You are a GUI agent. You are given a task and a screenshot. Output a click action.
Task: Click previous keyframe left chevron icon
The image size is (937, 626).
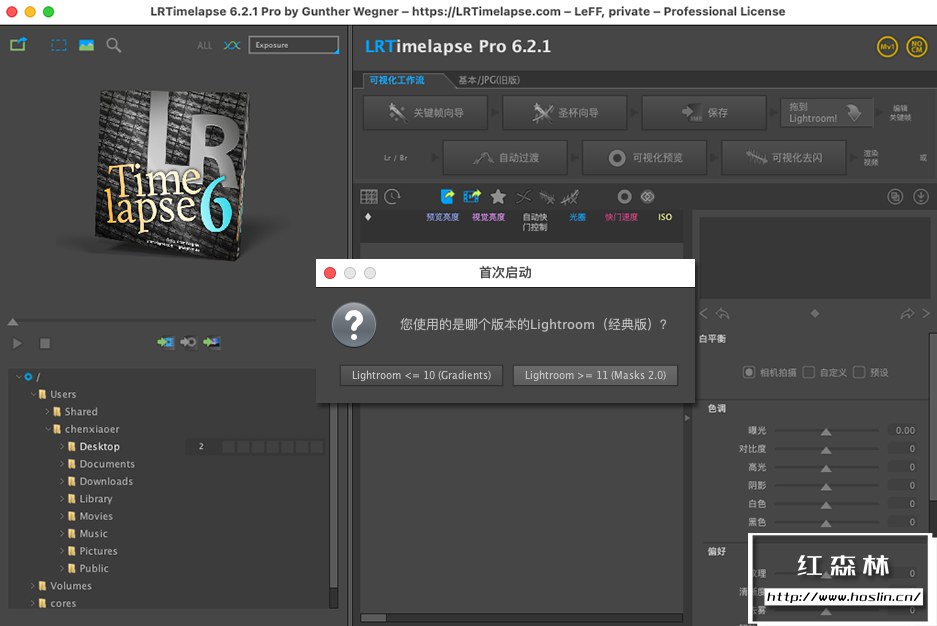pos(703,314)
